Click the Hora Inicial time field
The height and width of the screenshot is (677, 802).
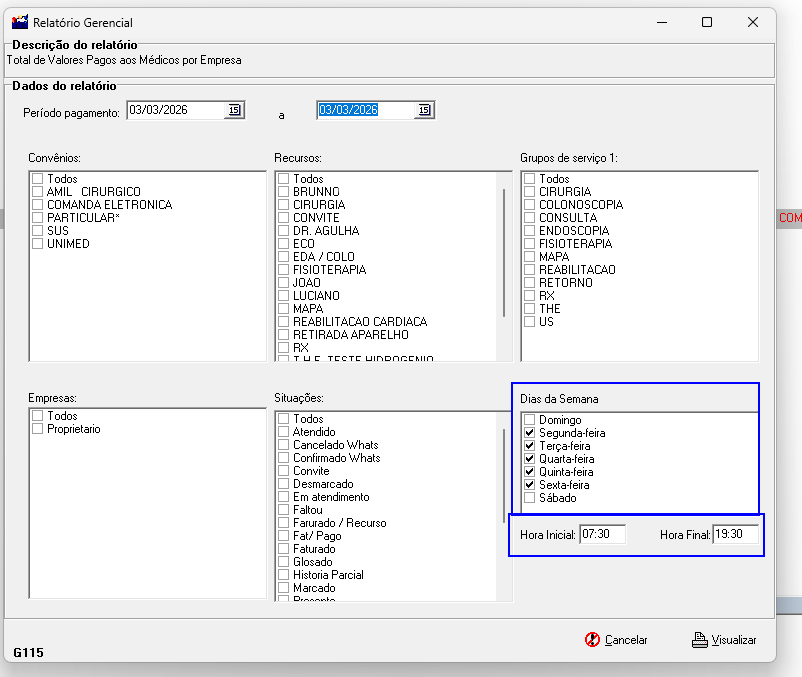[x=602, y=535]
